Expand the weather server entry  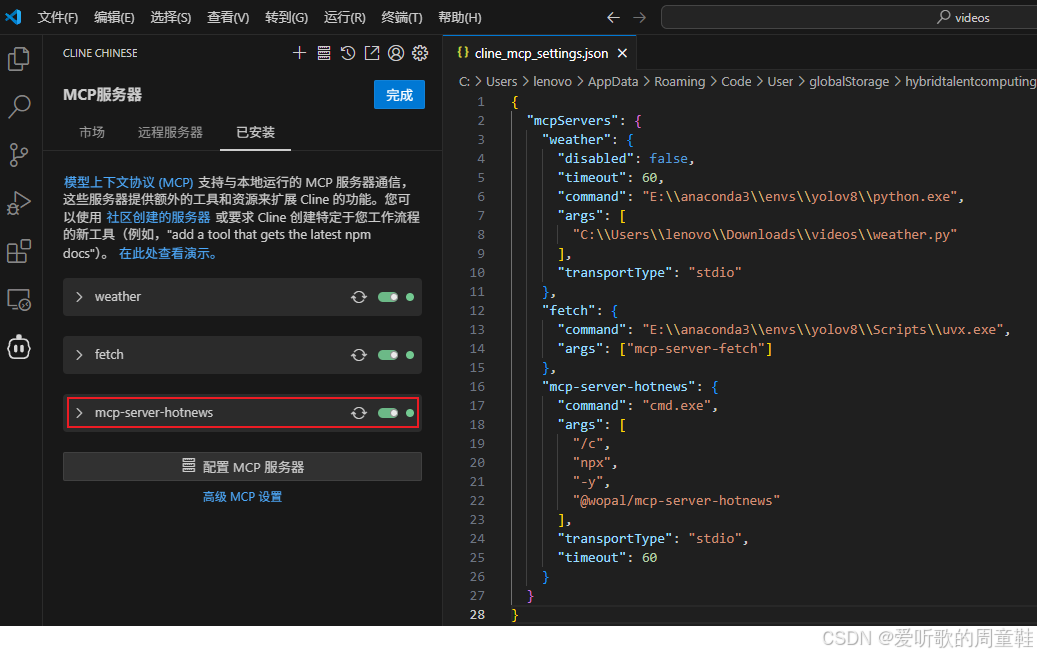[79, 297]
